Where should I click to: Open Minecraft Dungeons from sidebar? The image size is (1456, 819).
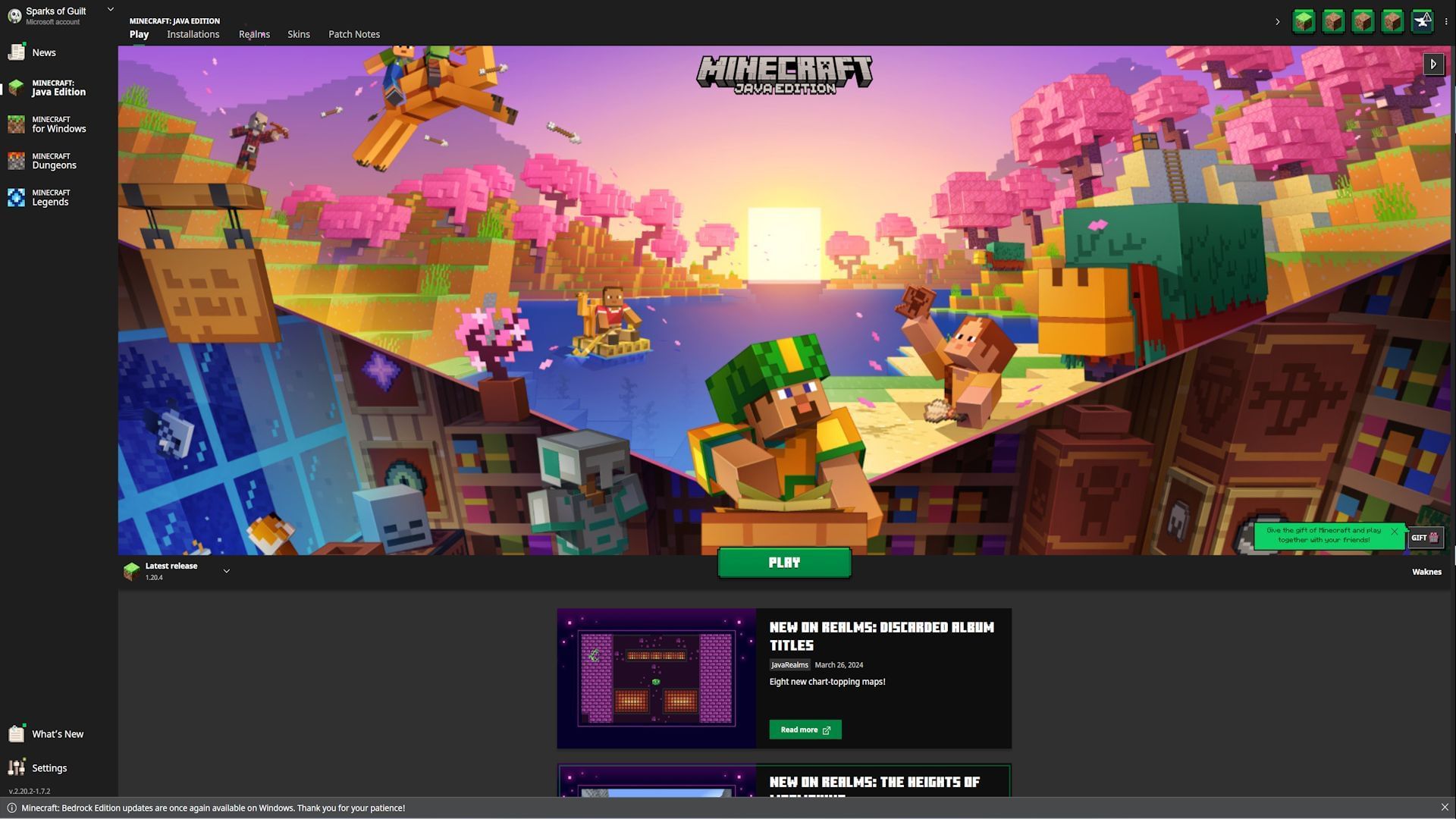(x=54, y=159)
